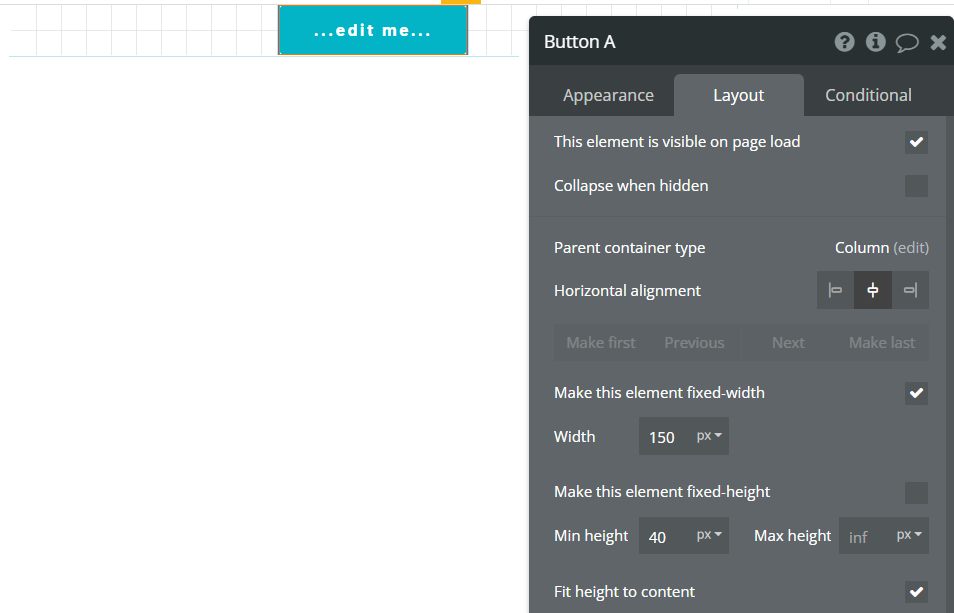Screen dimensions: 954x613
Task: Uncheck visible on page load
Action: 916,142
